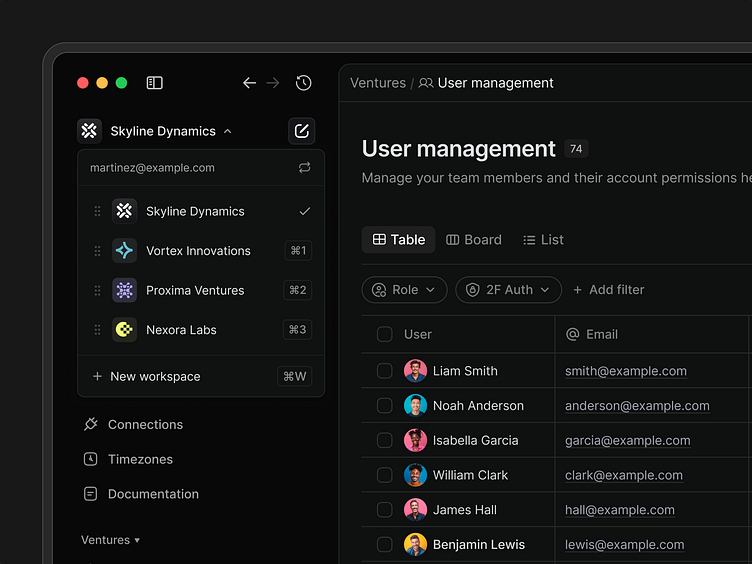Click the drag handle beside Vortex Innovations
The width and height of the screenshot is (752, 564).
pyautogui.click(x=97, y=251)
